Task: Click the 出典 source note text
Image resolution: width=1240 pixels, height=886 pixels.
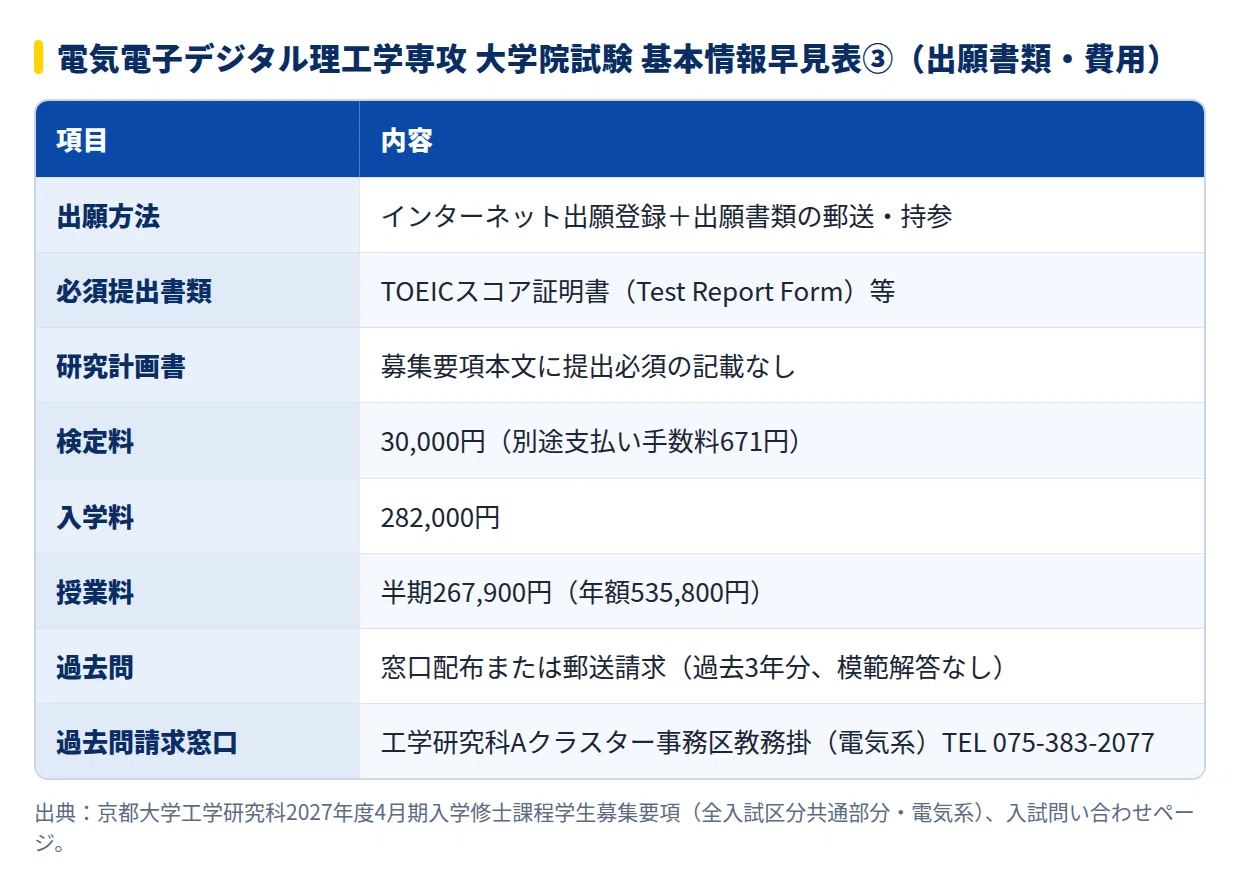Action: point(615,828)
